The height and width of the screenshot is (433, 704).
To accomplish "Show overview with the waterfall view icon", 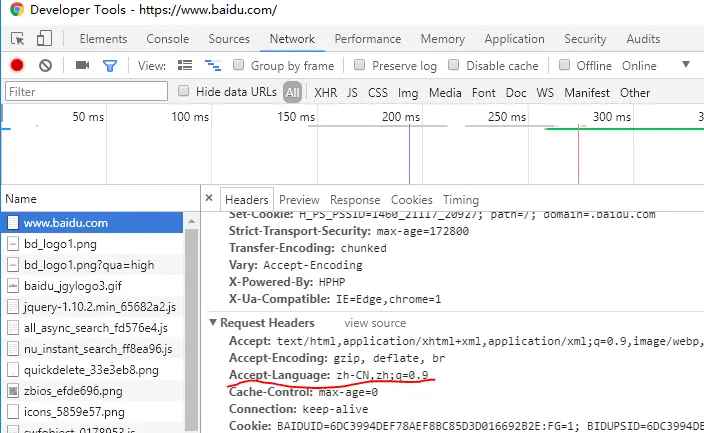I will coord(213,66).
